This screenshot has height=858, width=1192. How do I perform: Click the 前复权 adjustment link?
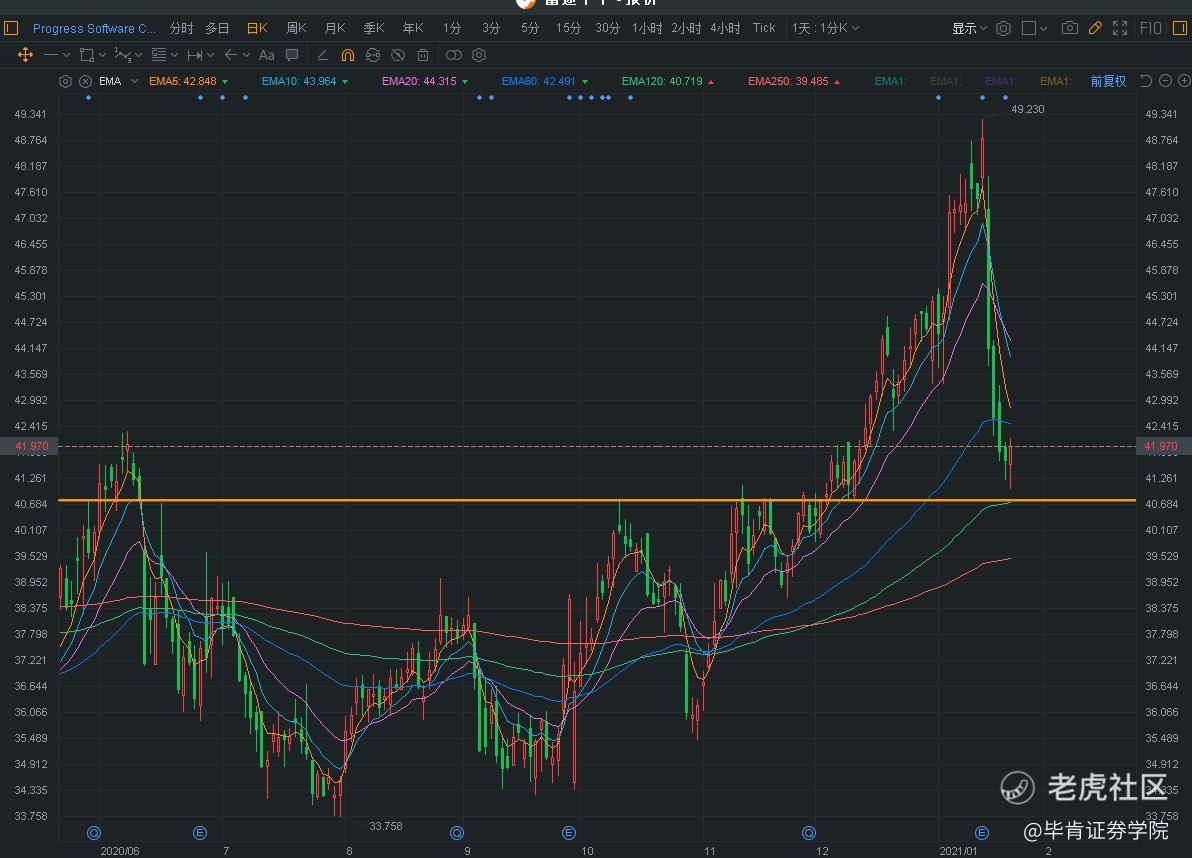[1107, 81]
